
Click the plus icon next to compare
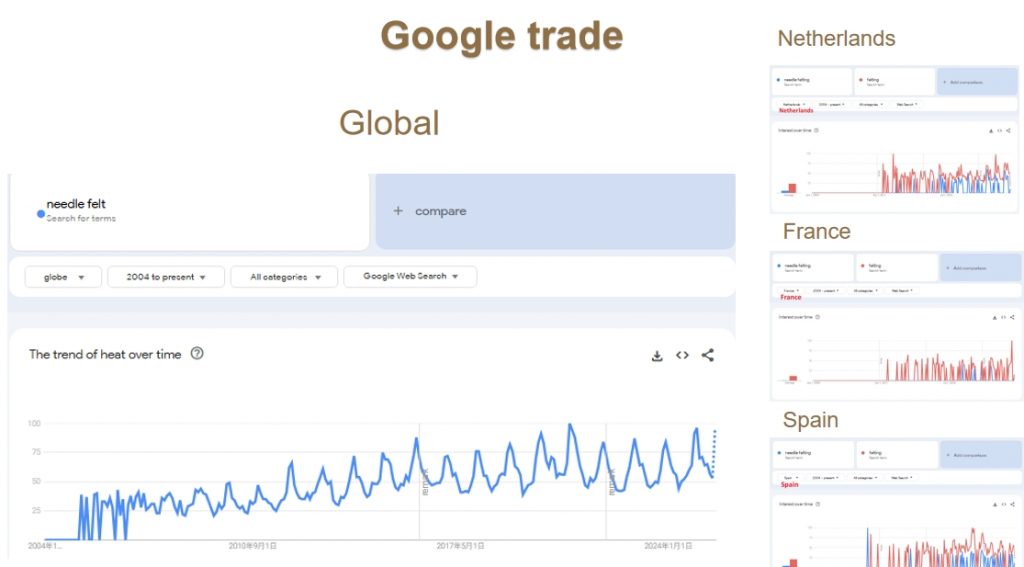(x=398, y=211)
